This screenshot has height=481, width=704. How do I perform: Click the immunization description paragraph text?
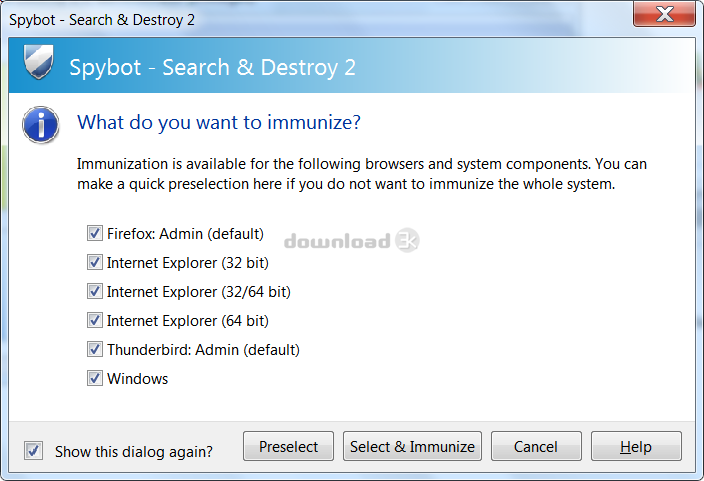(361, 174)
